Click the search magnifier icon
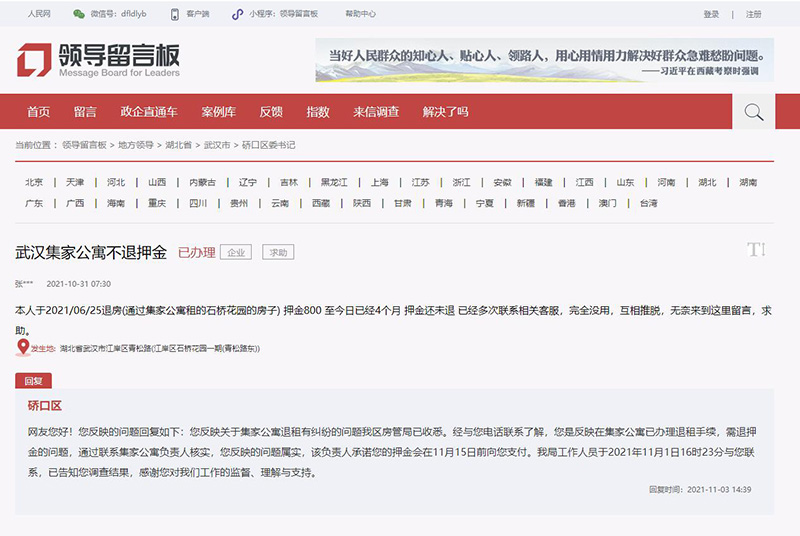Screen dimensions: 800x536 pos(753,112)
